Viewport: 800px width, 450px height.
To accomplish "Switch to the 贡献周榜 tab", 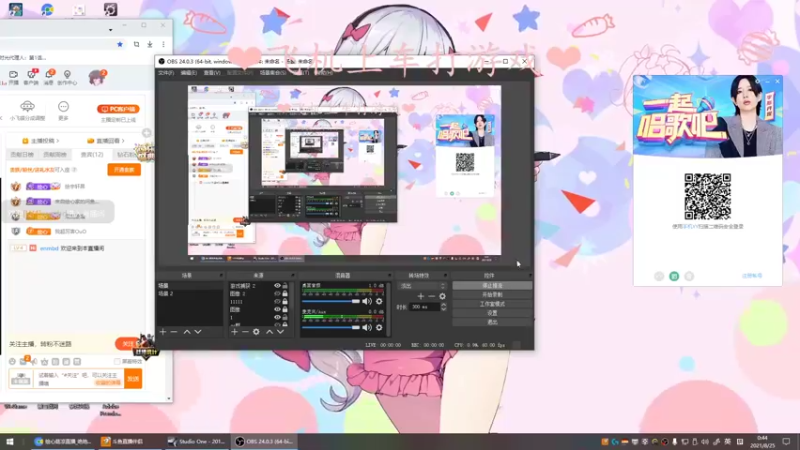I will [x=55, y=155].
